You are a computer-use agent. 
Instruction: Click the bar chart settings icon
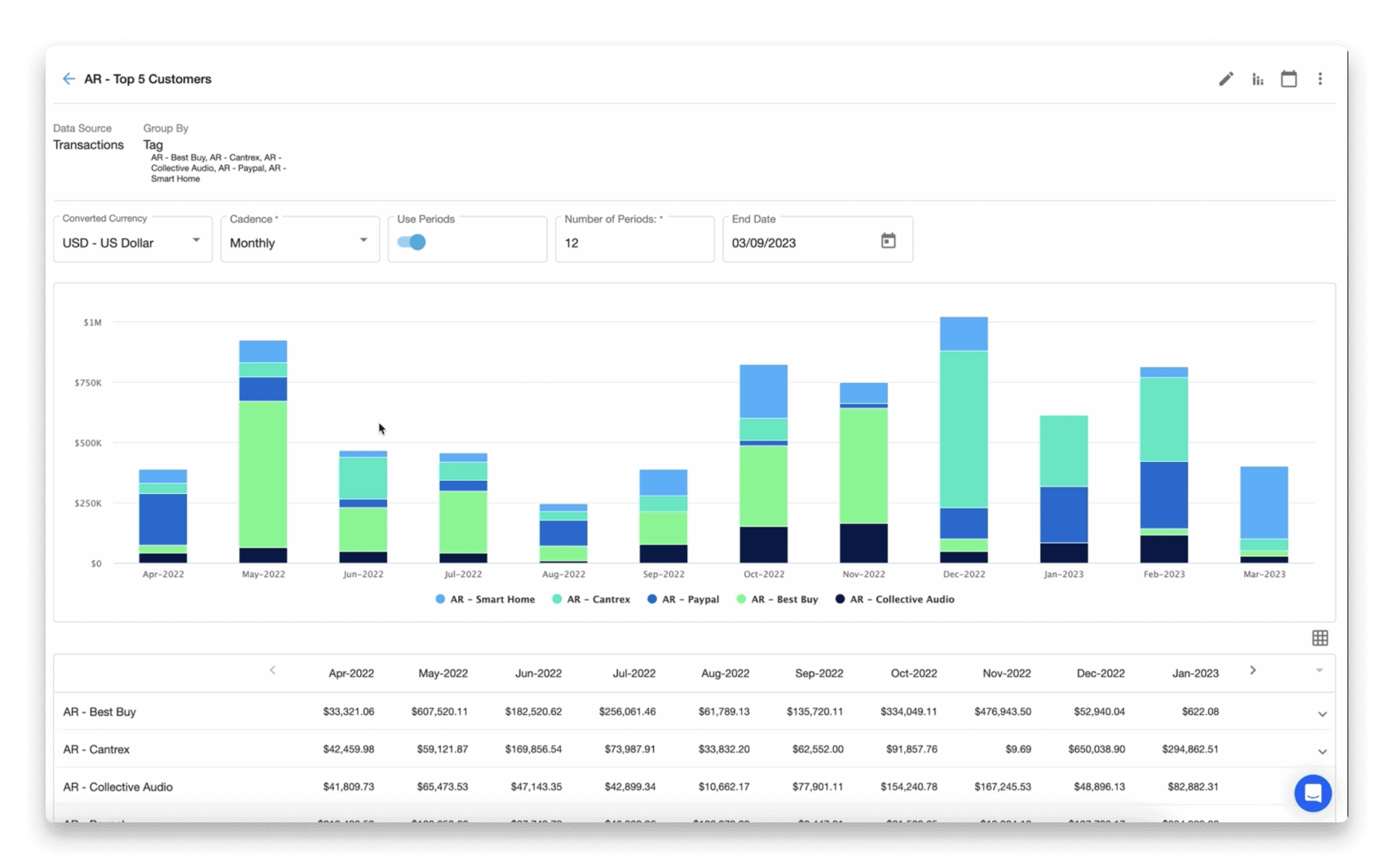point(1257,79)
